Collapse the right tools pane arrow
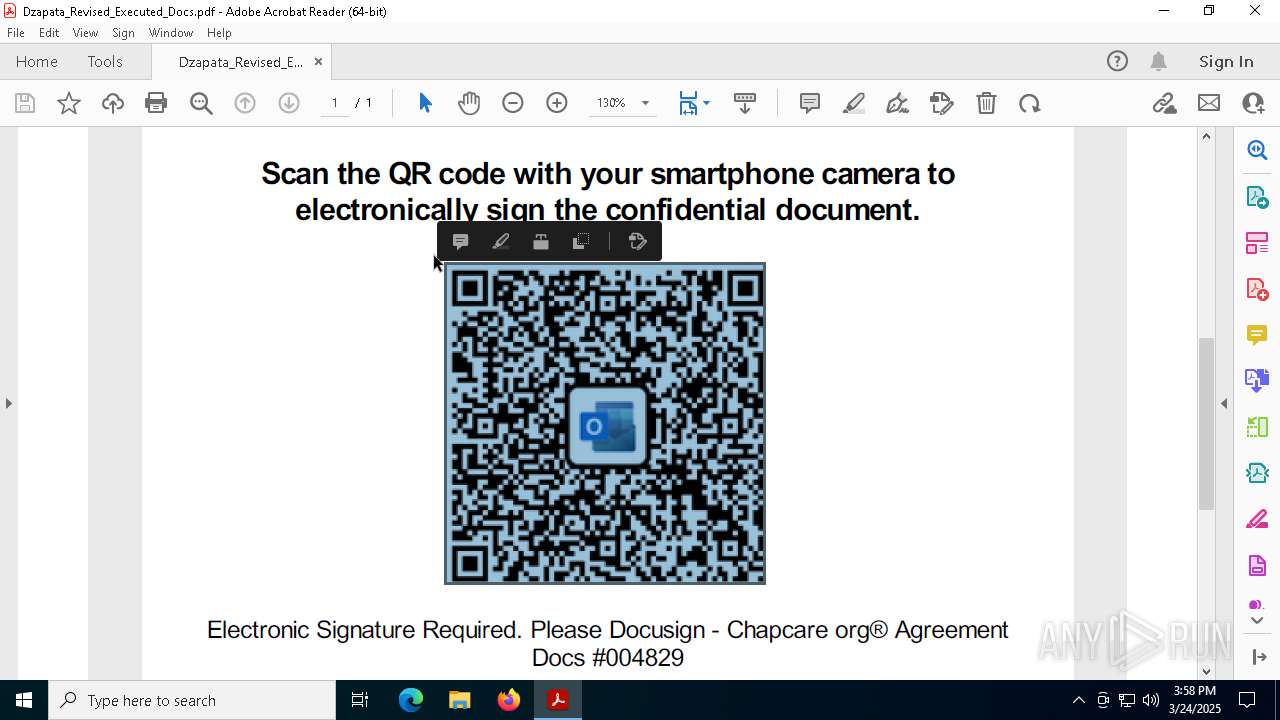This screenshot has height=720, width=1280. [x=1224, y=403]
